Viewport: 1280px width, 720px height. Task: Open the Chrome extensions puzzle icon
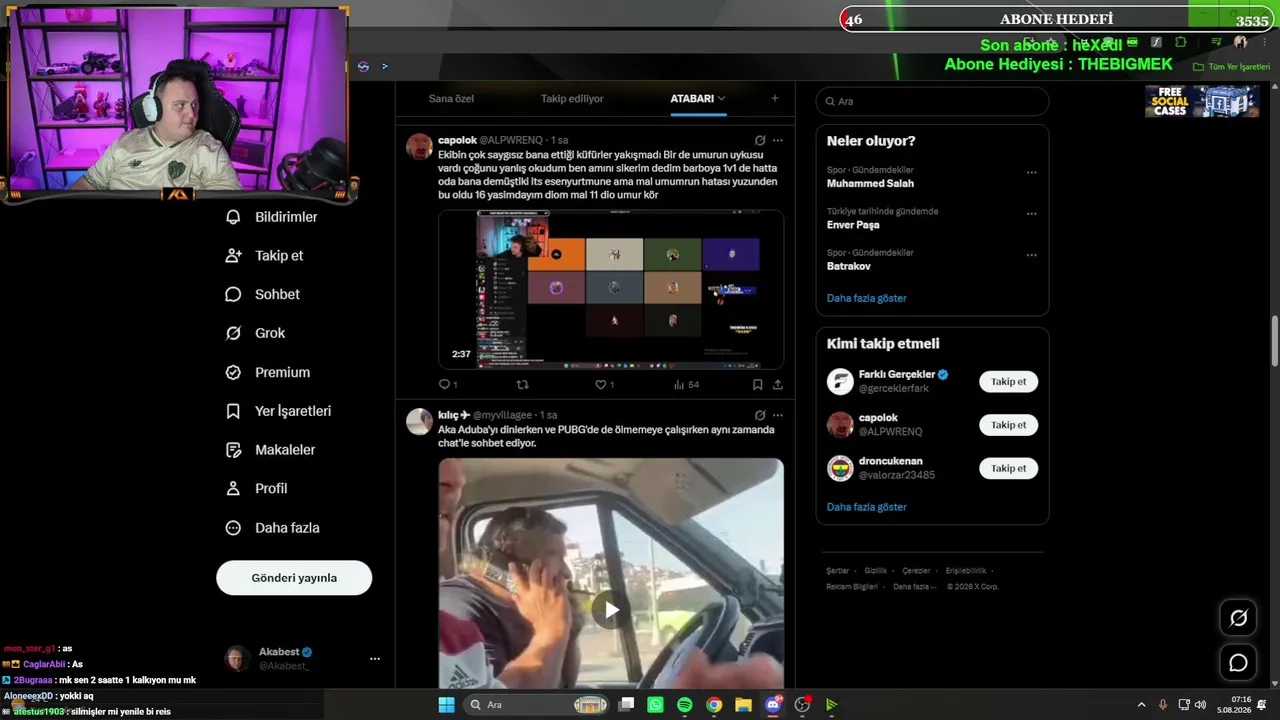tap(1181, 42)
